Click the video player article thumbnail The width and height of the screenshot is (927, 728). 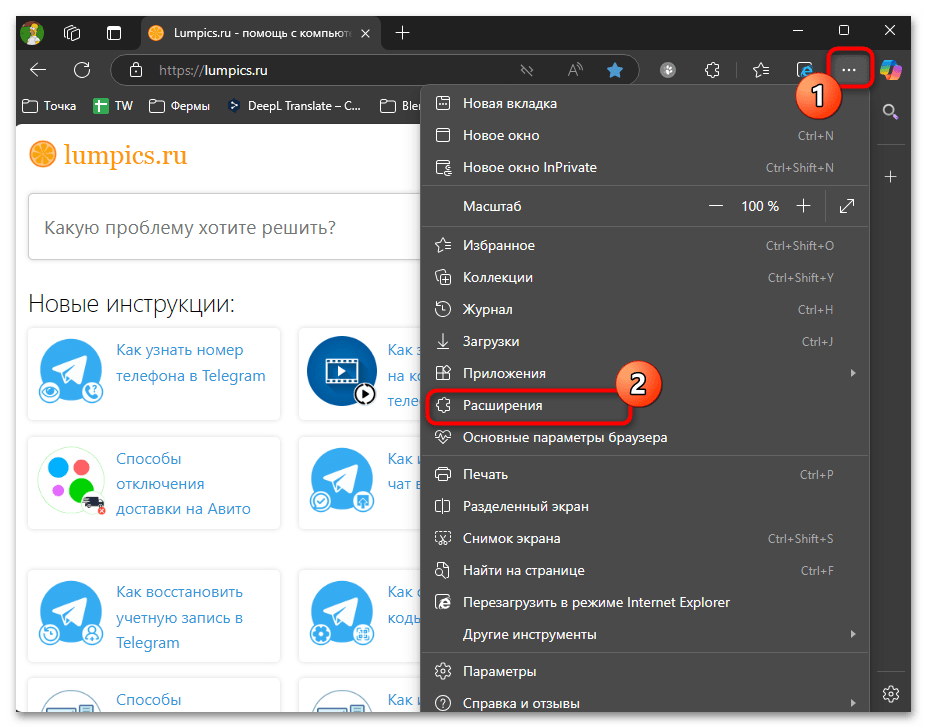342,371
